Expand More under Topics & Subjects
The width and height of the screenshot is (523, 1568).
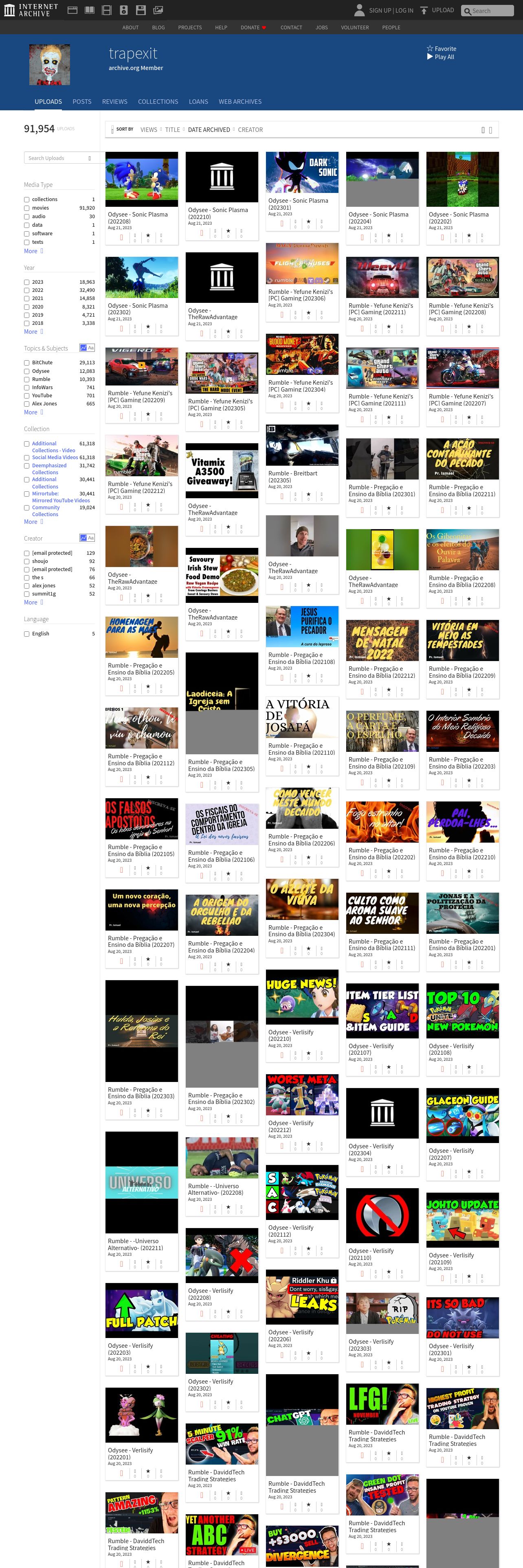click(33, 412)
